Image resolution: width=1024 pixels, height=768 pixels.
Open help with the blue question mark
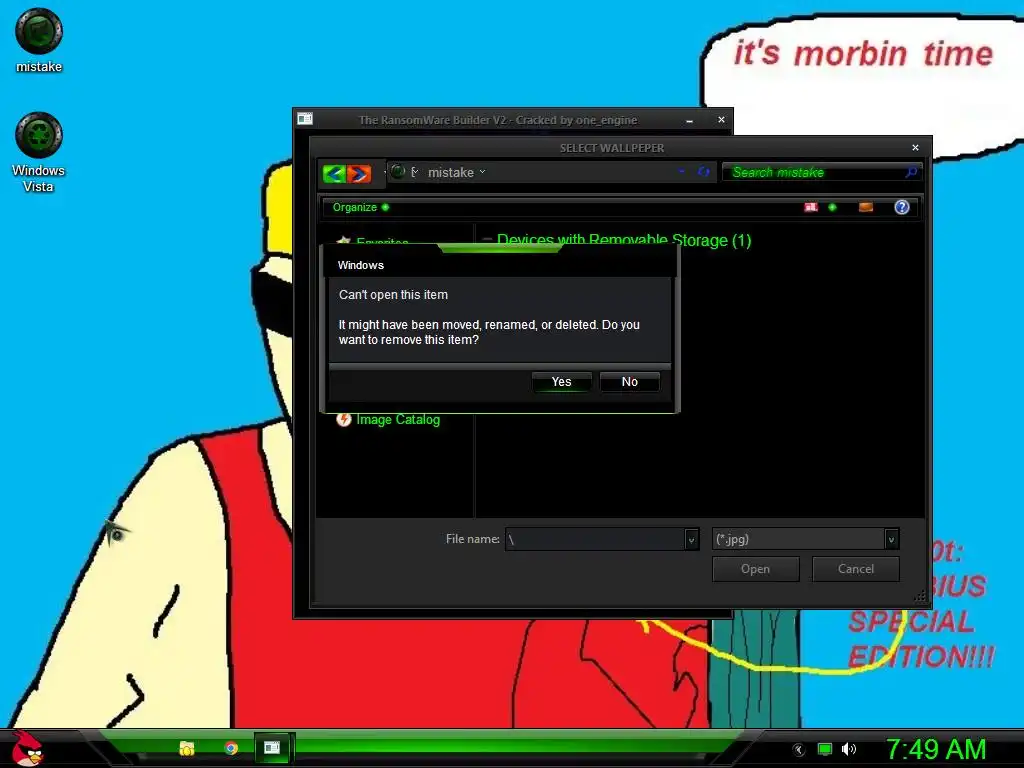point(902,207)
